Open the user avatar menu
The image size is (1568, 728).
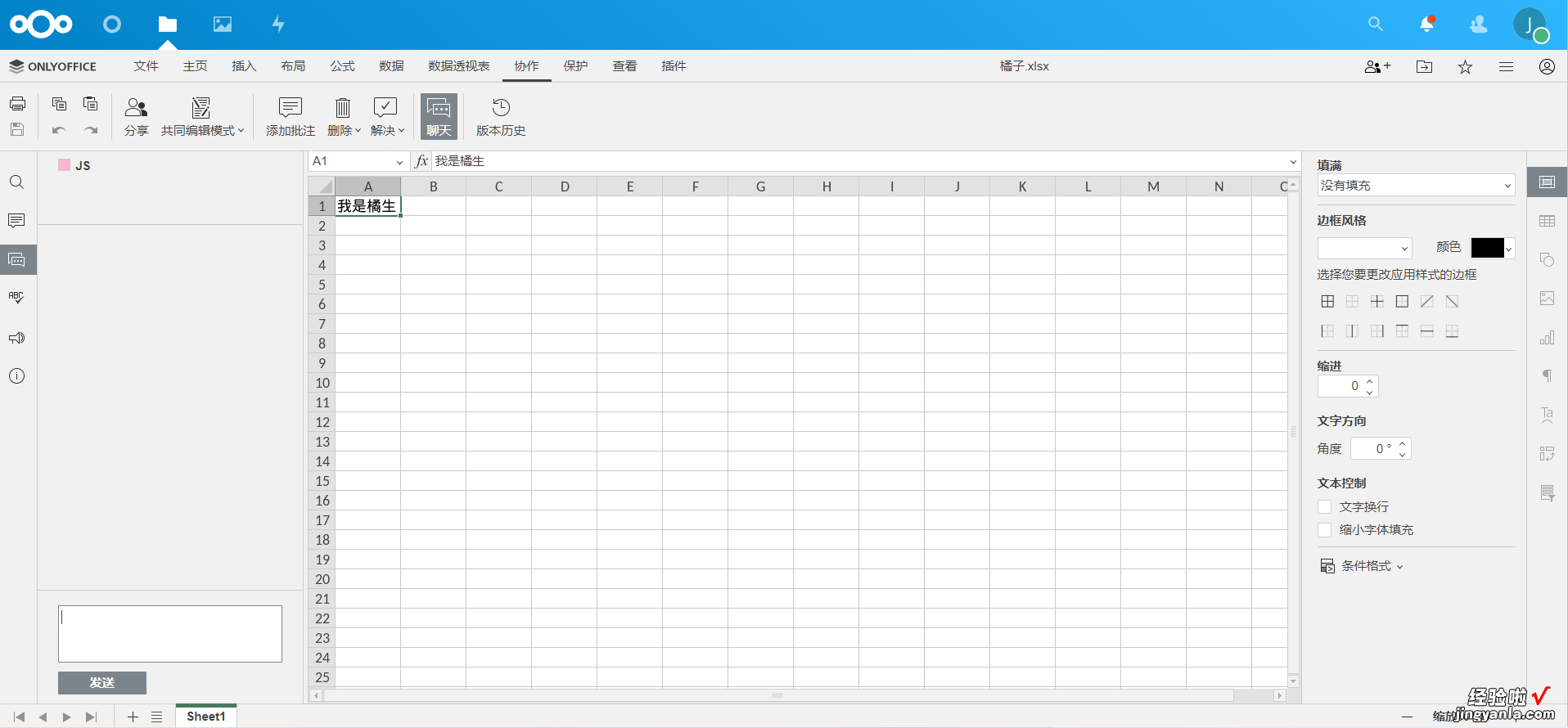[x=1530, y=25]
